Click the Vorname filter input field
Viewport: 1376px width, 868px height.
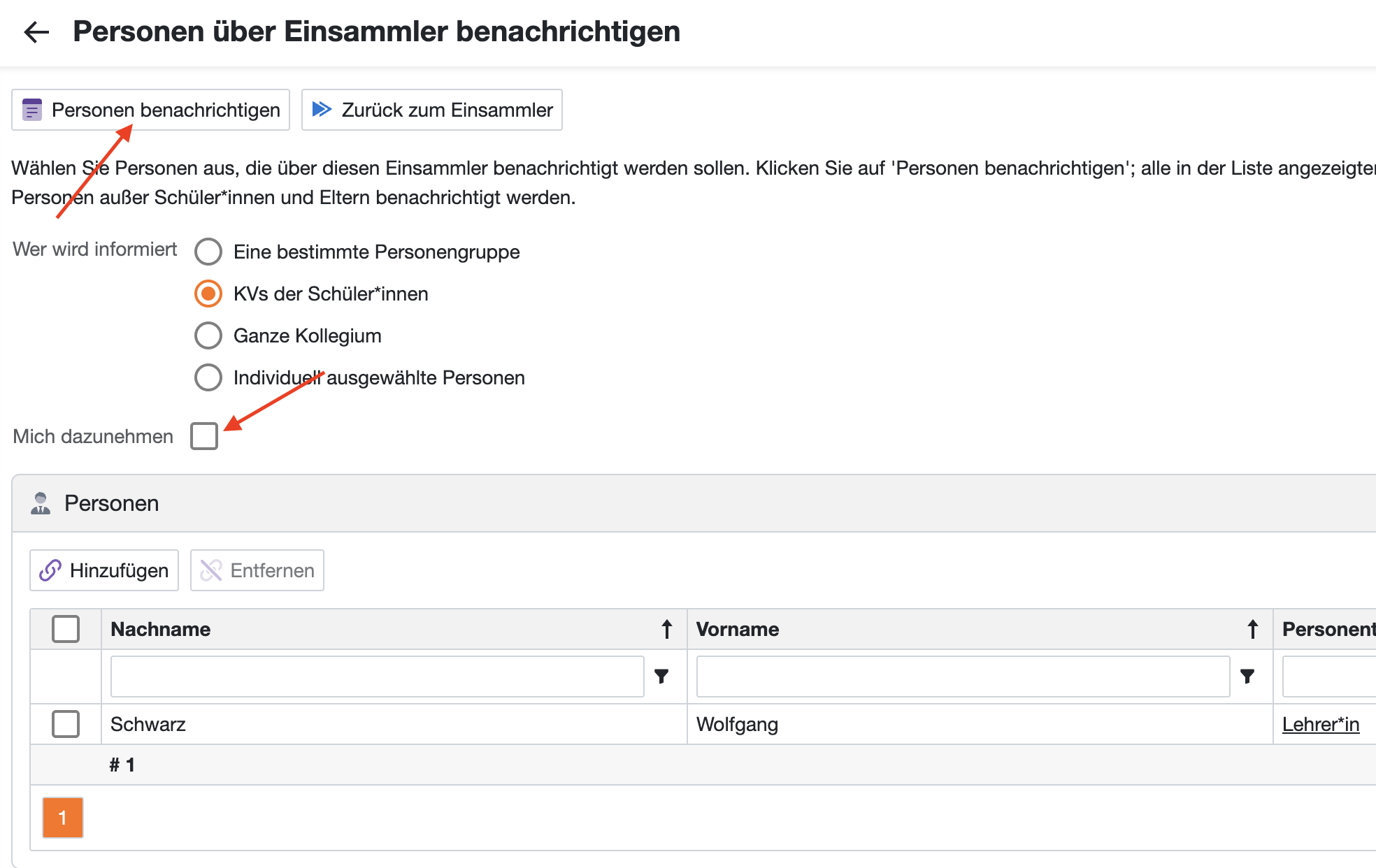coord(963,676)
